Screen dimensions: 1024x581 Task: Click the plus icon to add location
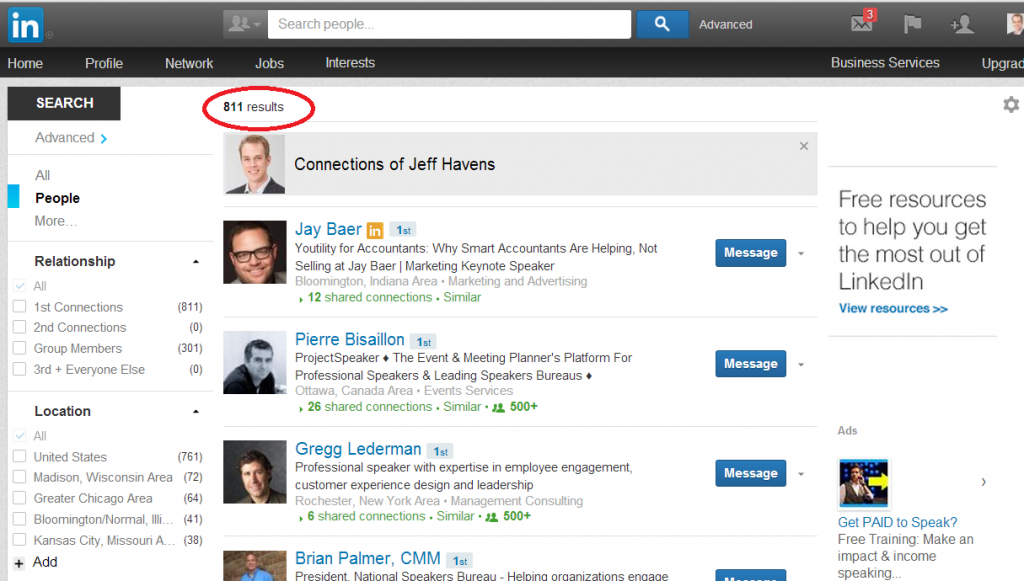(x=19, y=563)
